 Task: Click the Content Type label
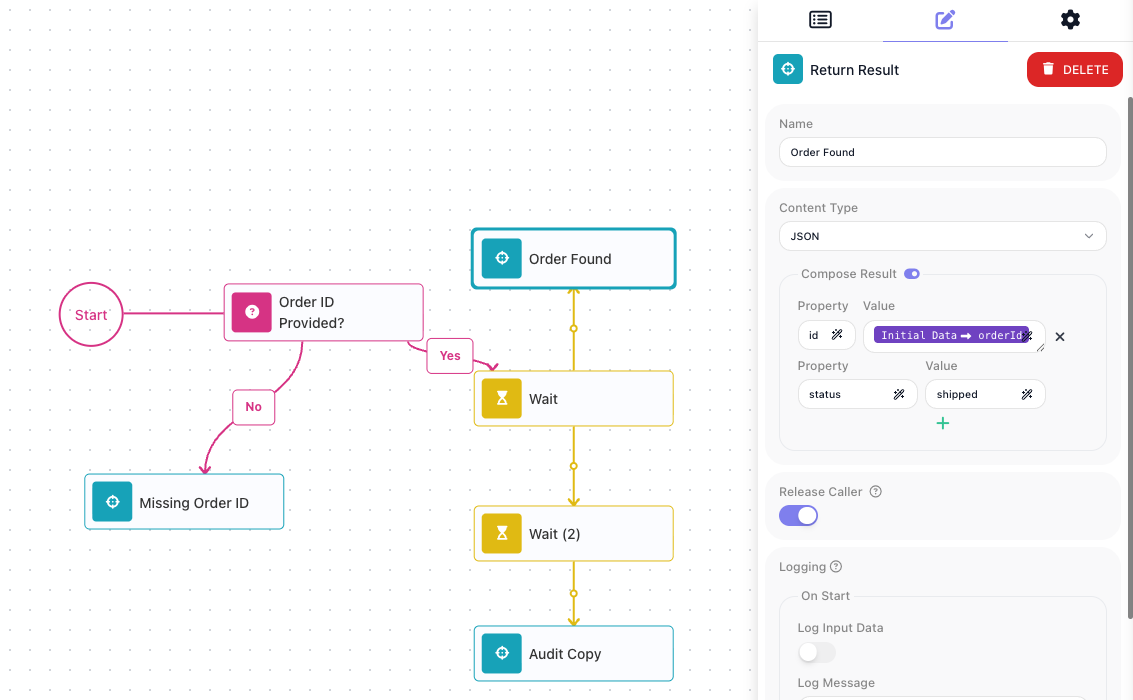tap(818, 208)
